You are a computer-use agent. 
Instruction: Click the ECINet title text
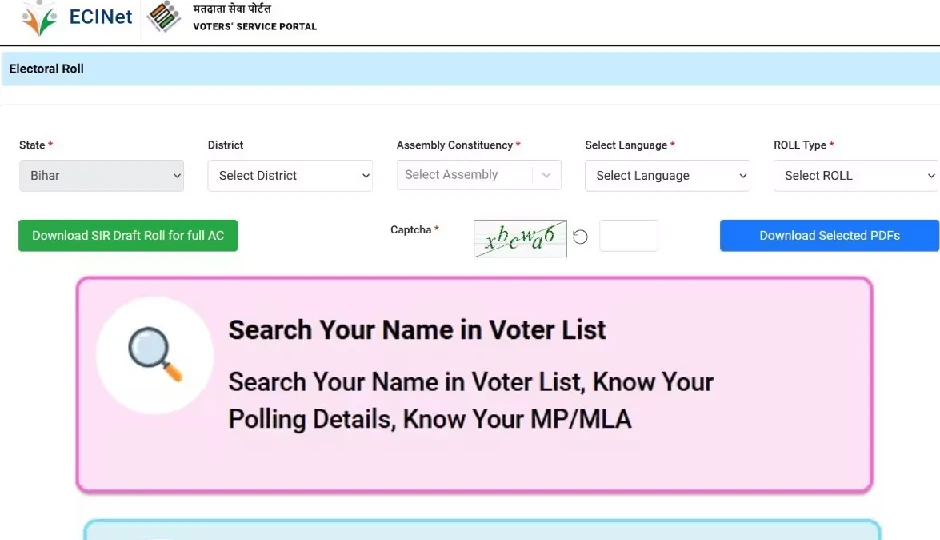tap(100, 17)
